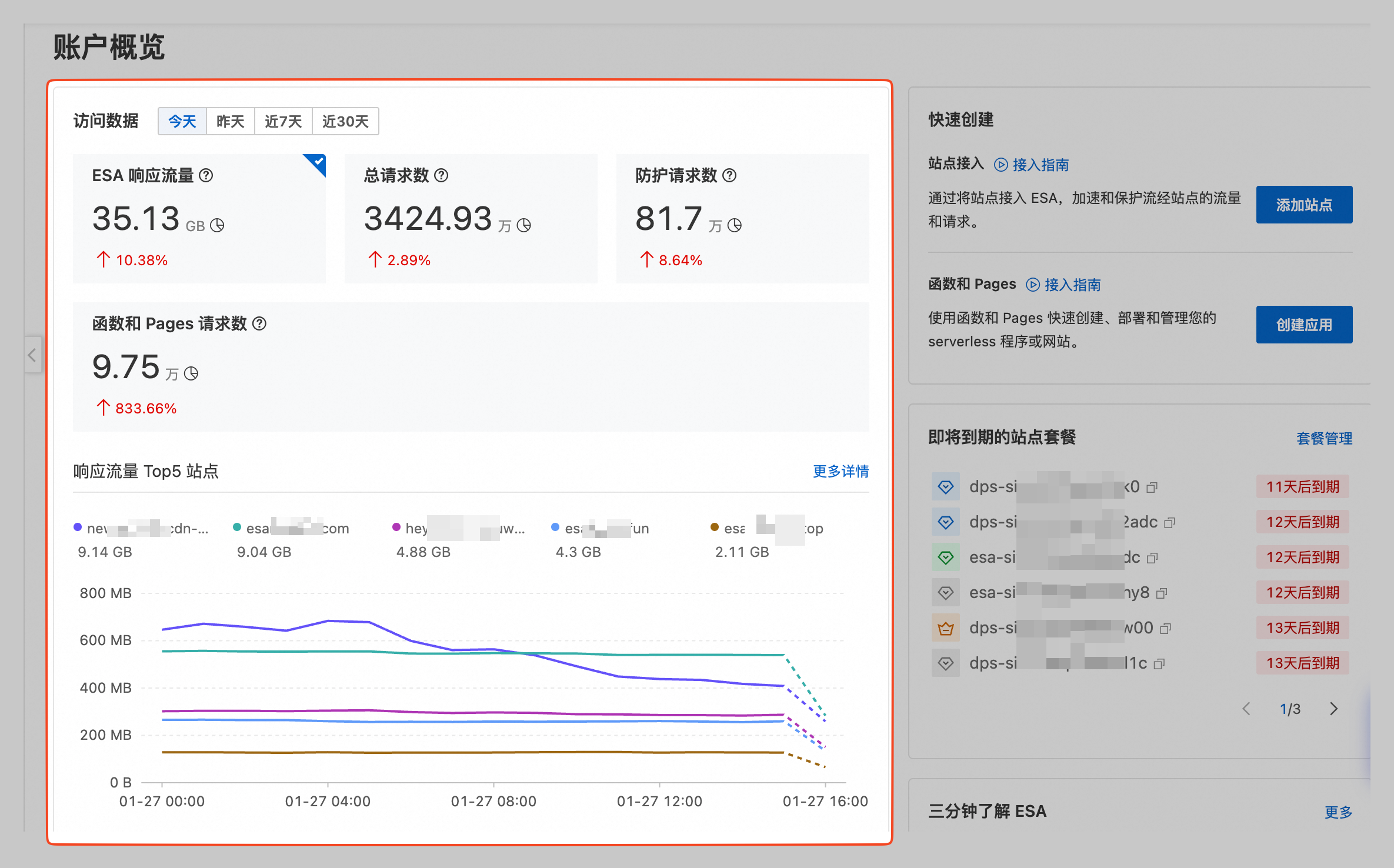Copy site ID ending in w00

coord(1166,629)
